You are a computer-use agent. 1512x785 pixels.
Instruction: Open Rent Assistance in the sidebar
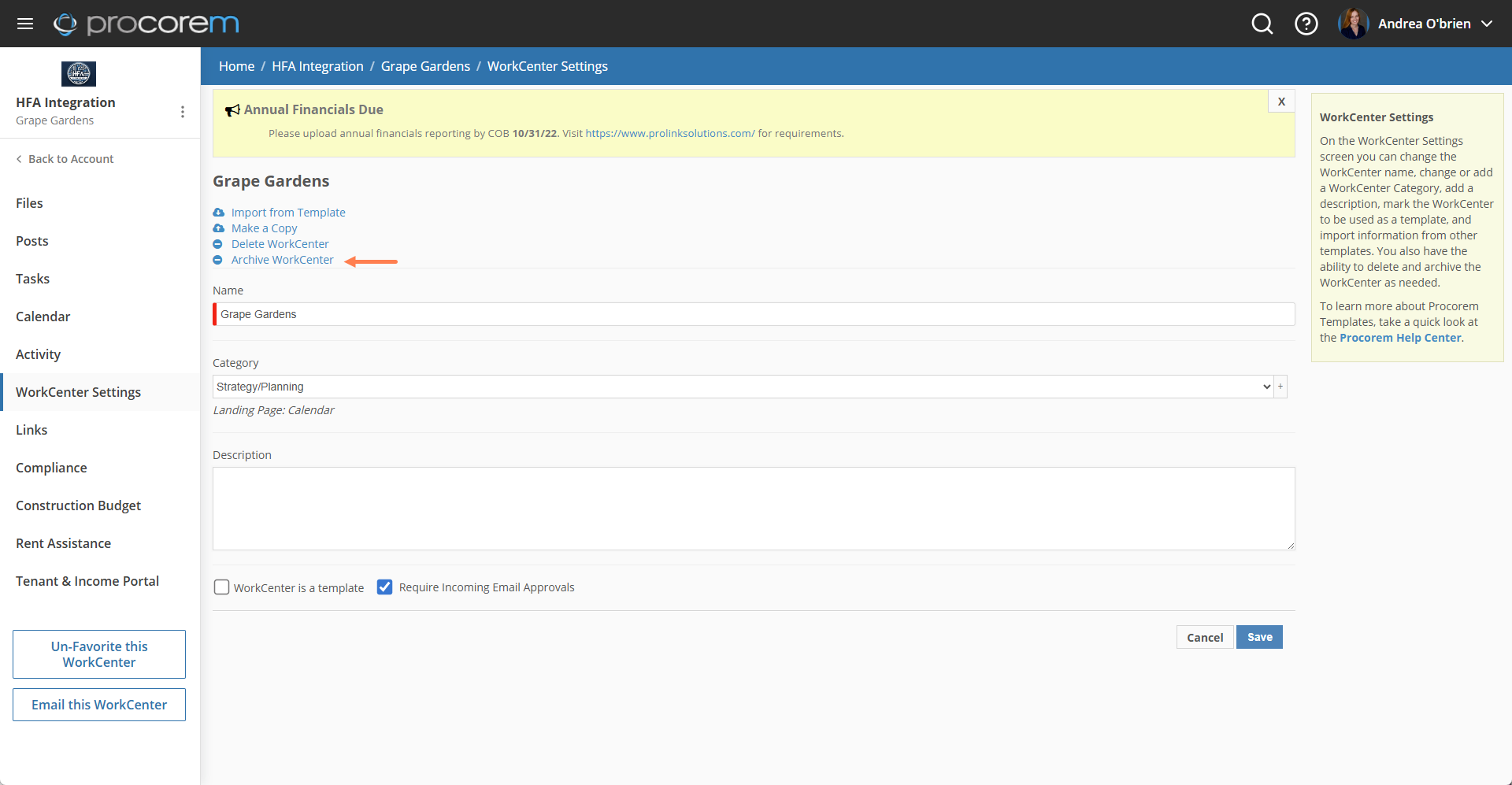tap(100, 543)
